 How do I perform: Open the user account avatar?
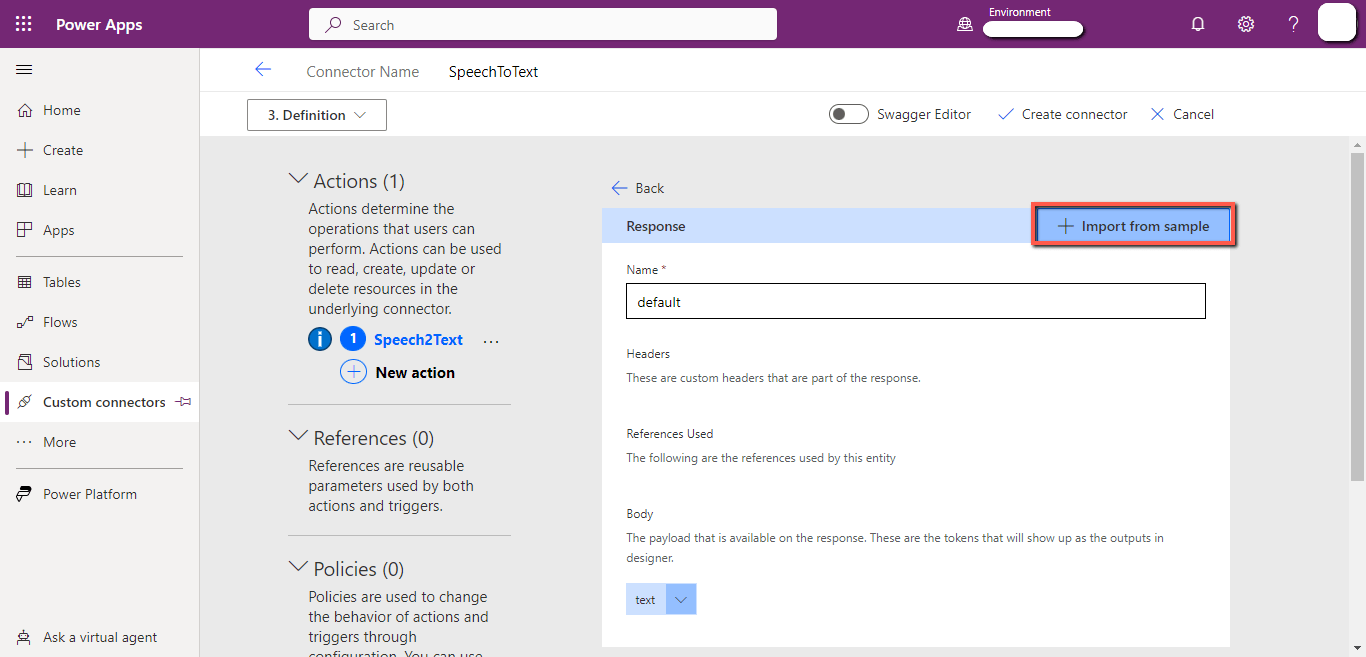[x=1337, y=22]
